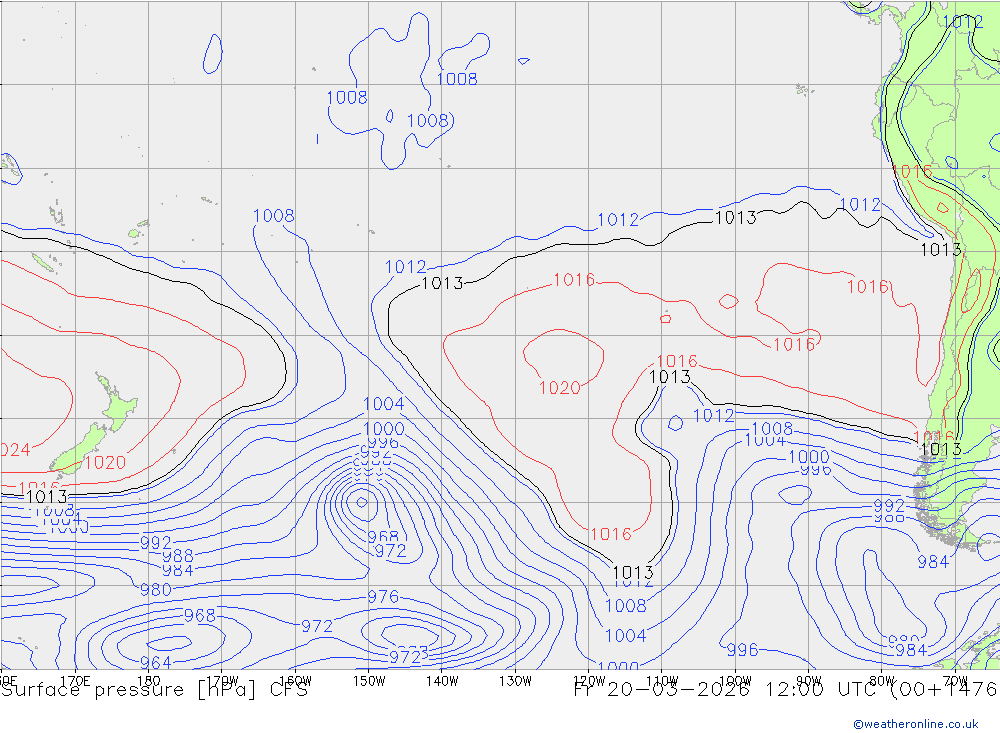Click the 1012 label over South America's top corner
Screen dimensions: 1000x733
(963, 22)
